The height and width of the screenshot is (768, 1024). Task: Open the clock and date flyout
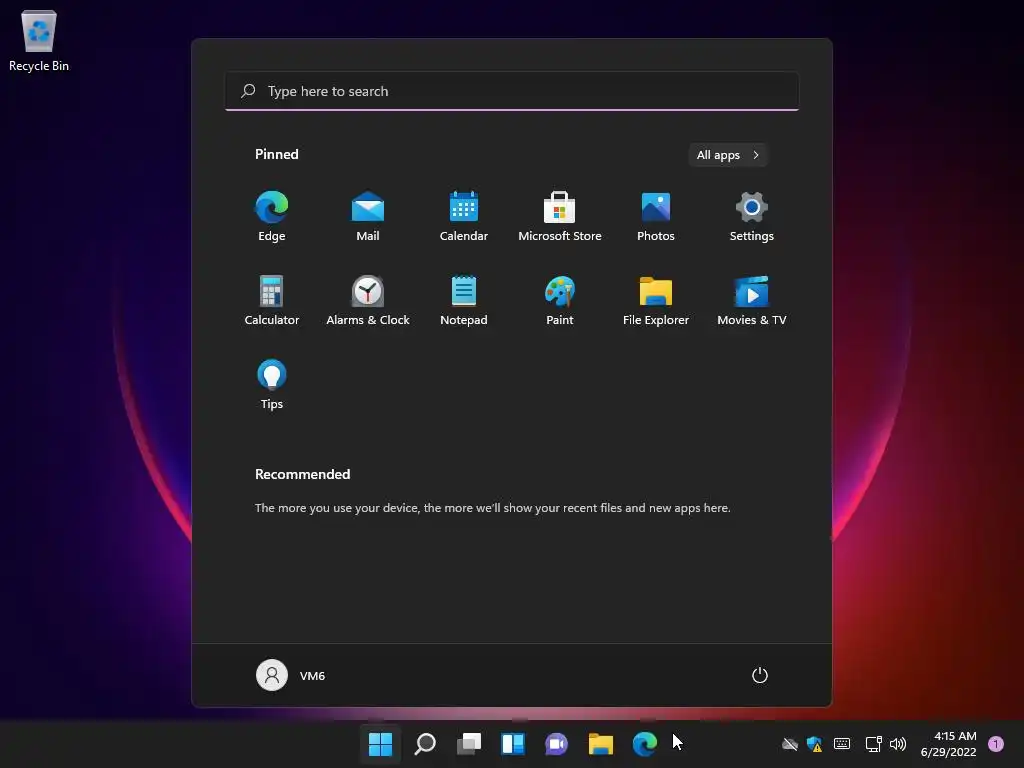(x=948, y=744)
